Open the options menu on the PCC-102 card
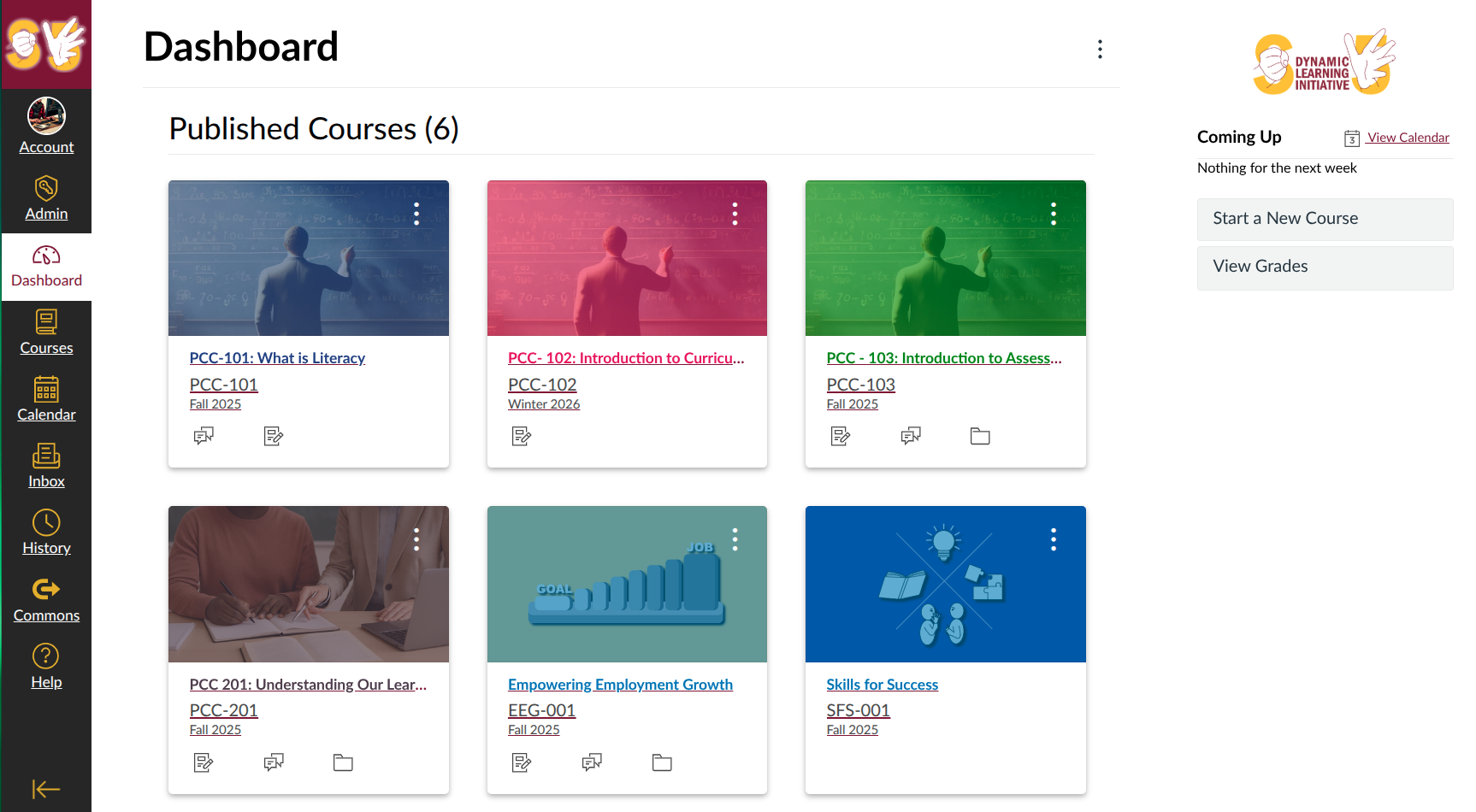The width and height of the screenshot is (1476, 812). tap(735, 214)
